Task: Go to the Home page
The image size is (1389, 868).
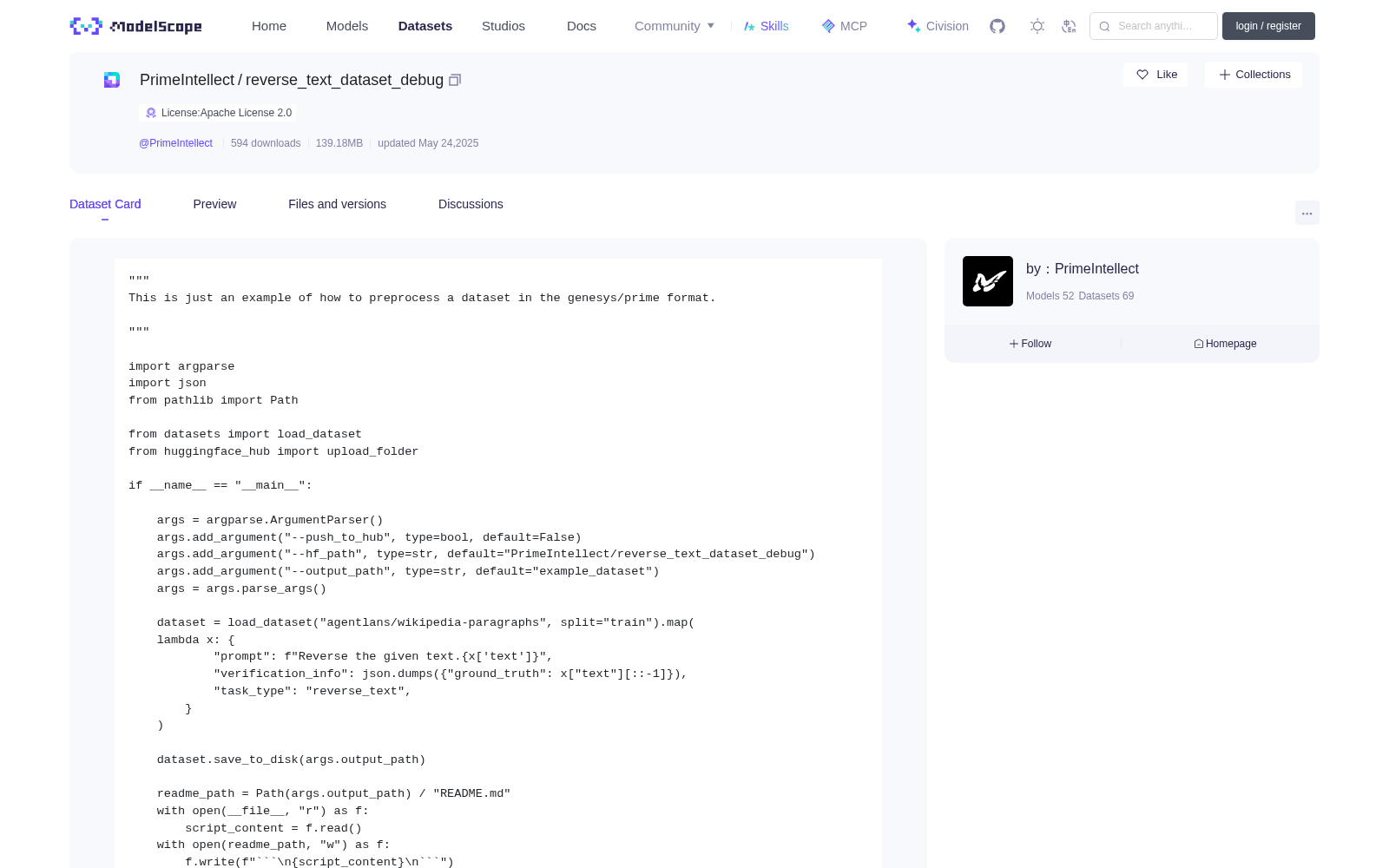Action: [269, 26]
